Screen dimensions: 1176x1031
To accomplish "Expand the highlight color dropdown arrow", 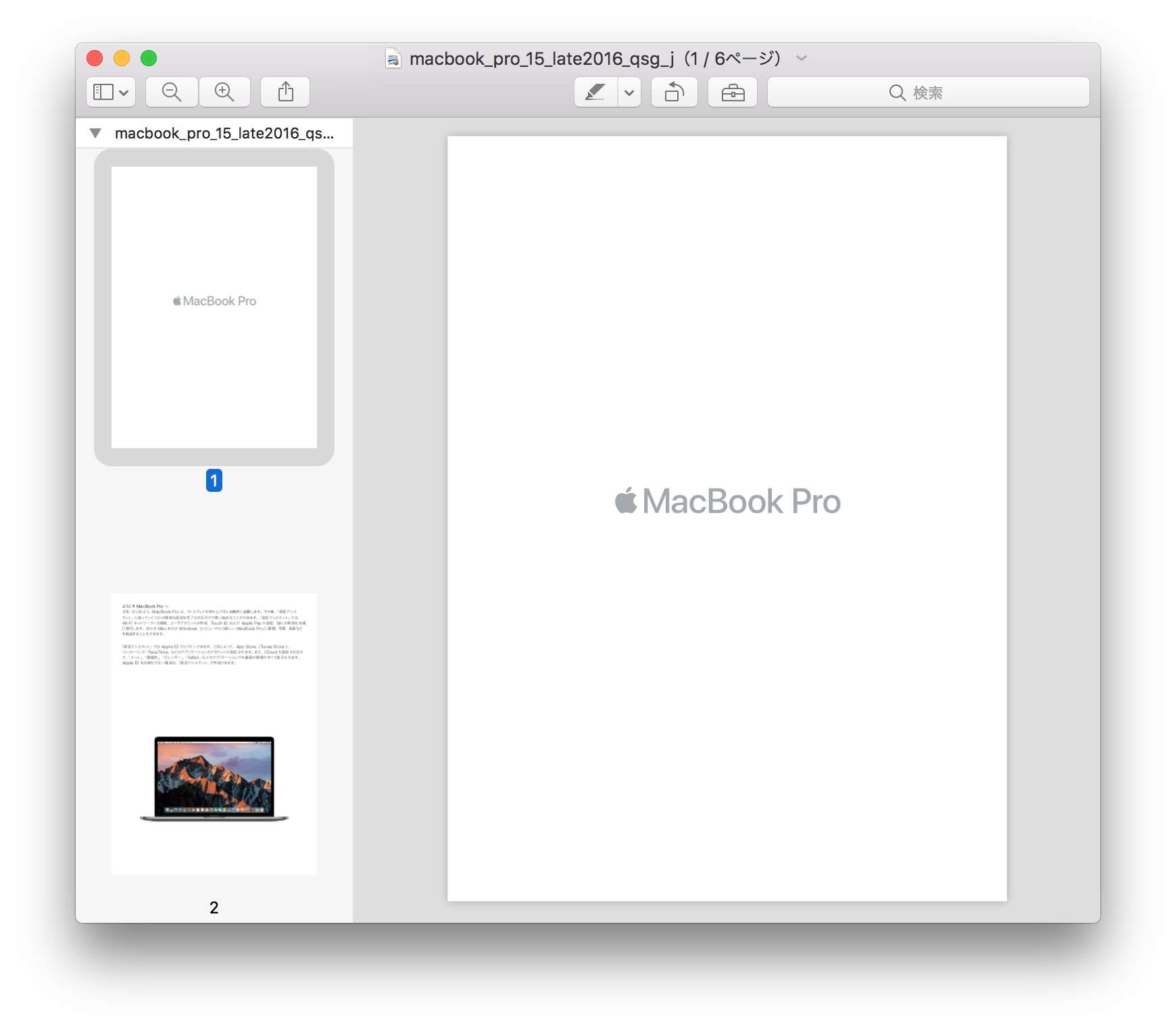I will (x=629, y=92).
